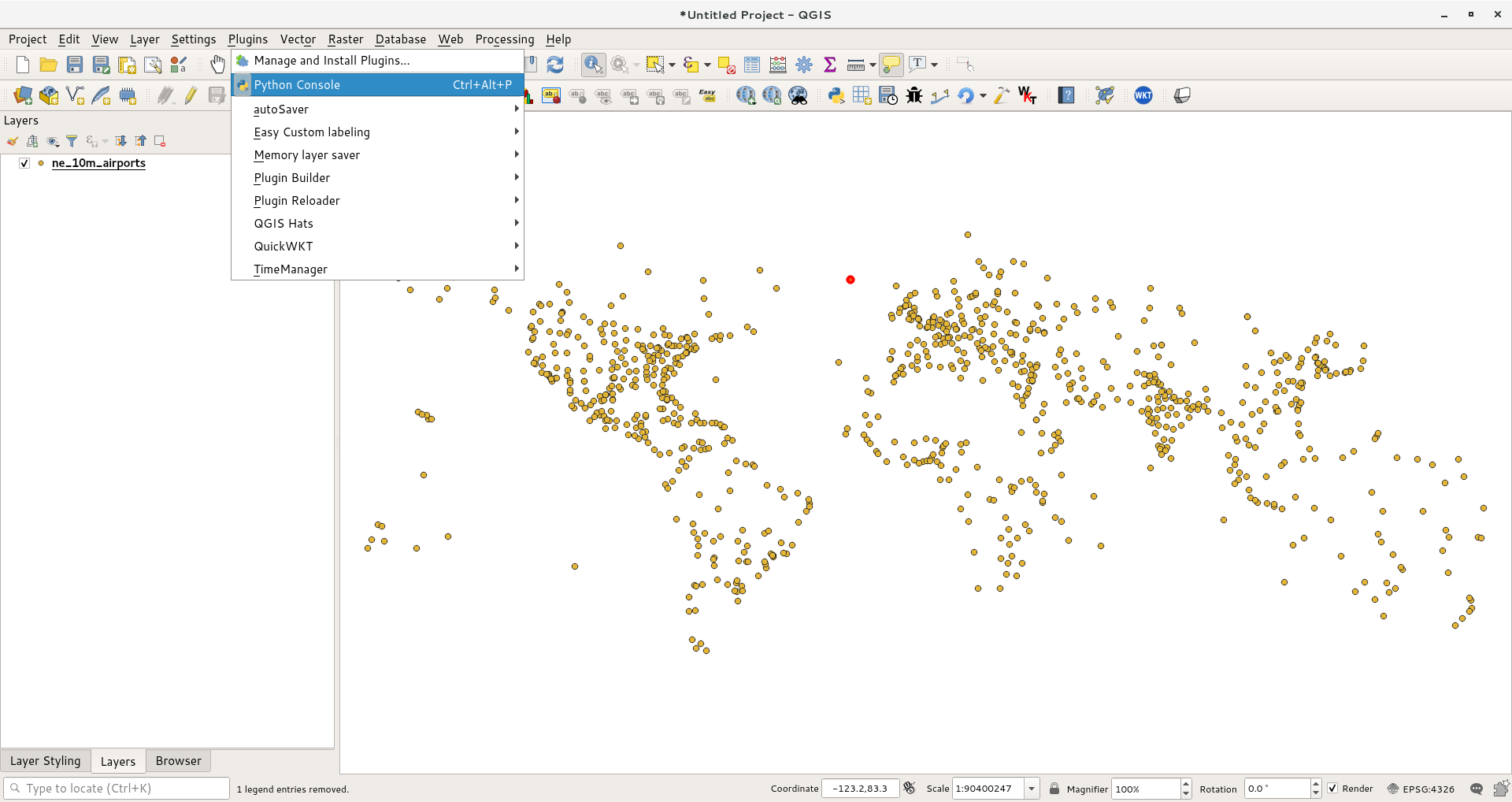1512x802 pixels.
Task: Uncheck the ne_10m_airports layer visibility
Action: point(24,163)
